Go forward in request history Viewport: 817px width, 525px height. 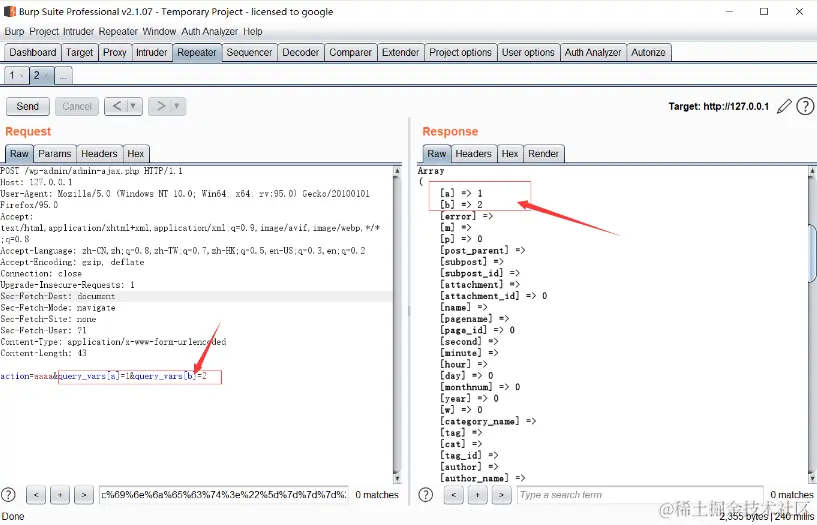(161, 106)
